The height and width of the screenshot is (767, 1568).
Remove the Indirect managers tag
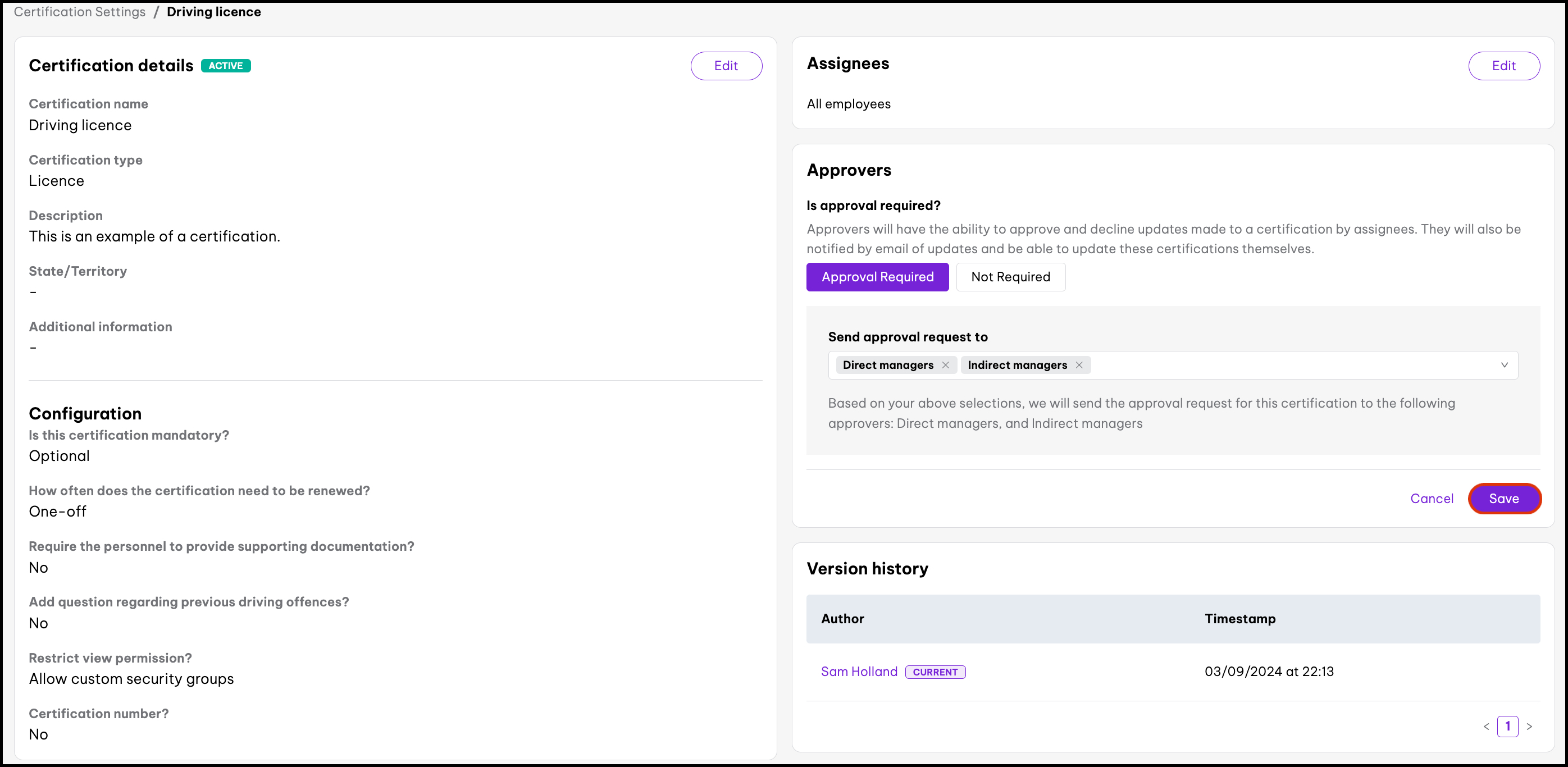pyautogui.click(x=1079, y=365)
